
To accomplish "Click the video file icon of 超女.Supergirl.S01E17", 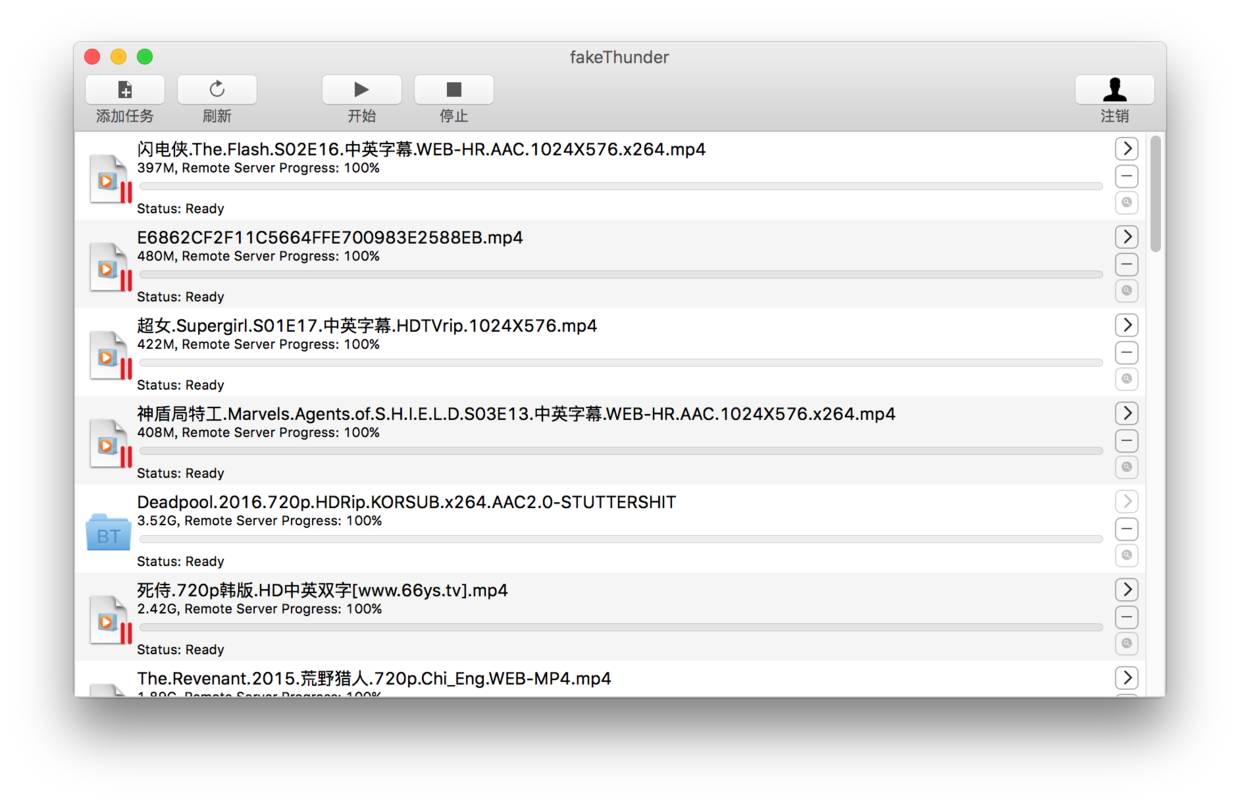I will click(x=109, y=355).
